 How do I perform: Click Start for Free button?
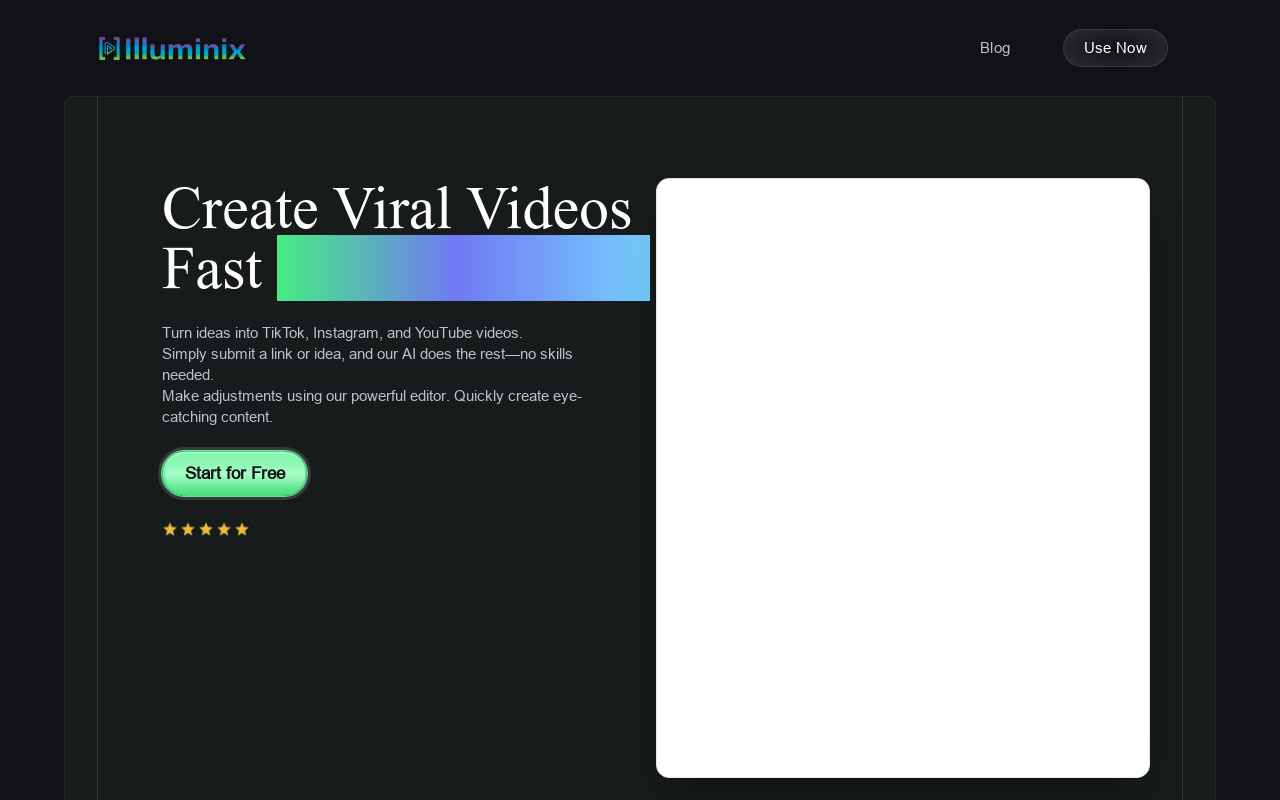coord(235,473)
